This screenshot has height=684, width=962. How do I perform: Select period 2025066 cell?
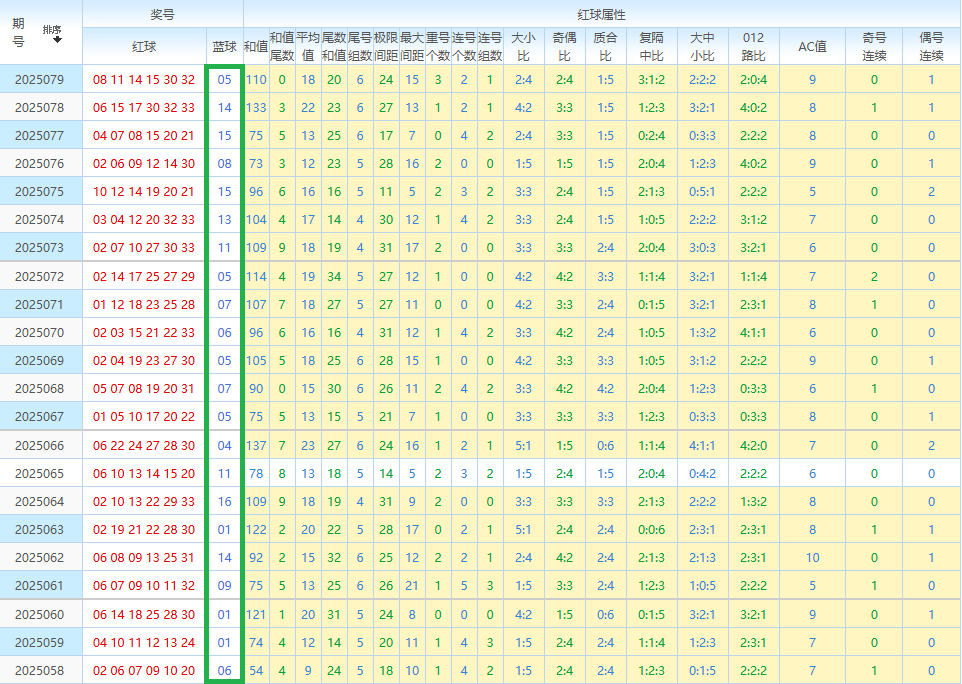tap(39, 446)
